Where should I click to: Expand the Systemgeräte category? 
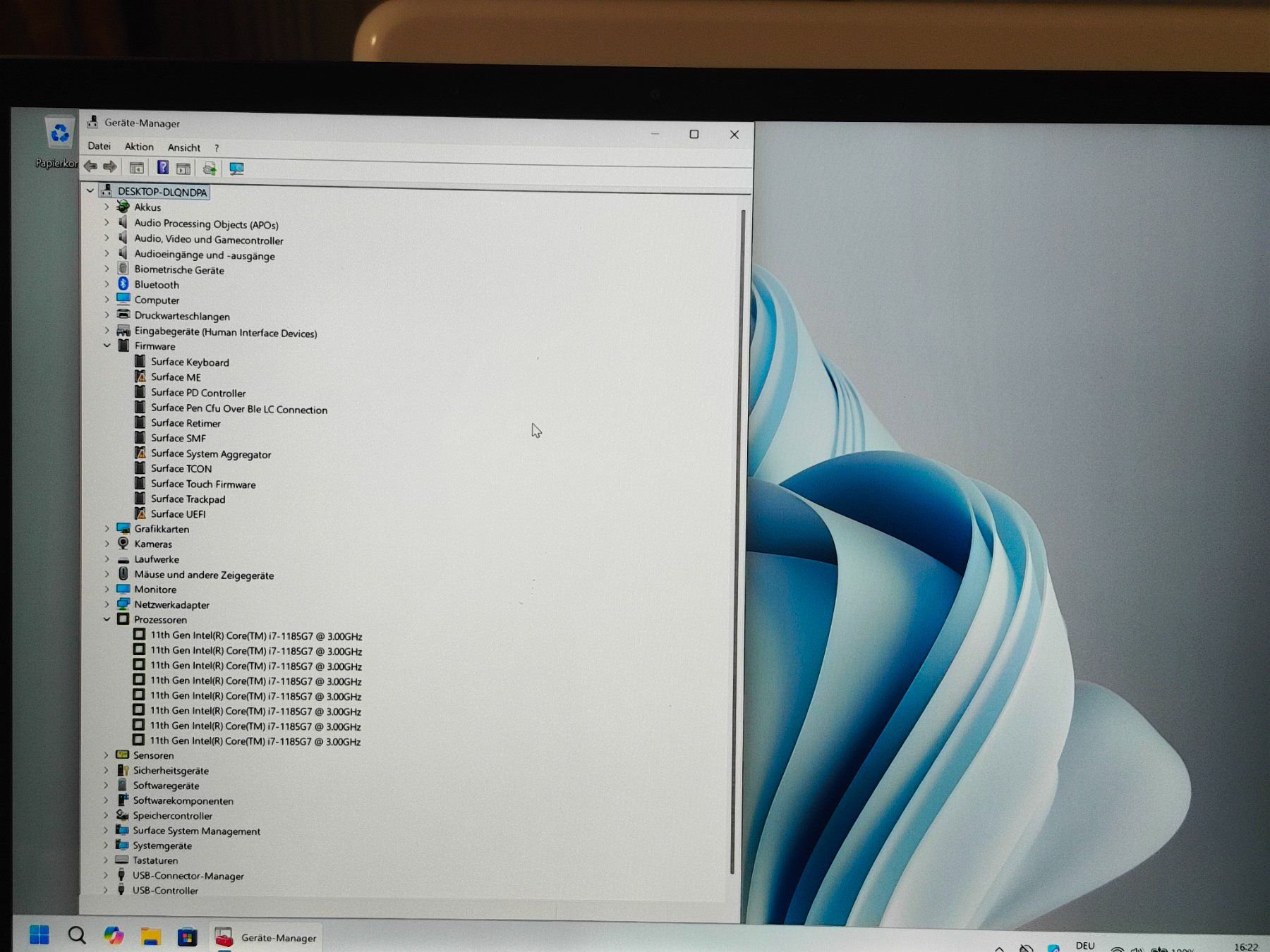(x=107, y=845)
